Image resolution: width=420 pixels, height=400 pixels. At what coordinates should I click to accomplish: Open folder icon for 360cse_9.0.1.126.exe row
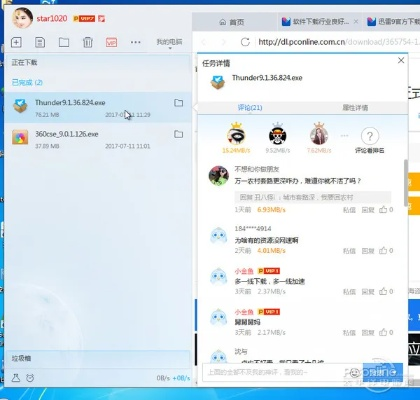pyautogui.click(x=179, y=134)
